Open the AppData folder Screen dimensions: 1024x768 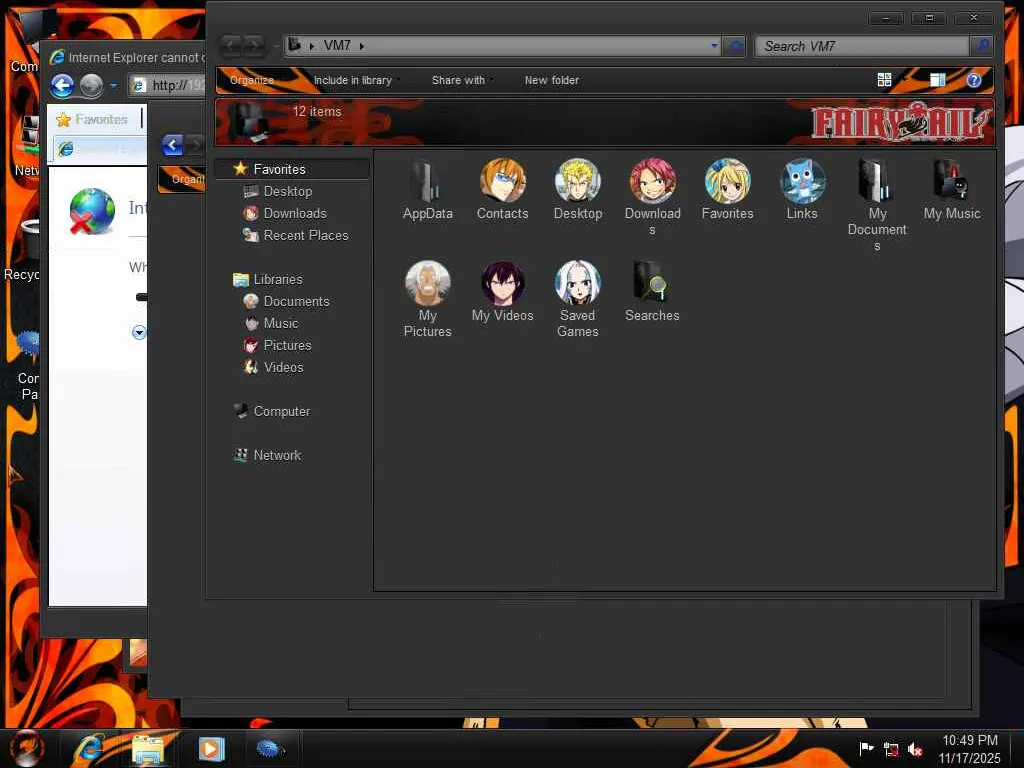[427, 189]
